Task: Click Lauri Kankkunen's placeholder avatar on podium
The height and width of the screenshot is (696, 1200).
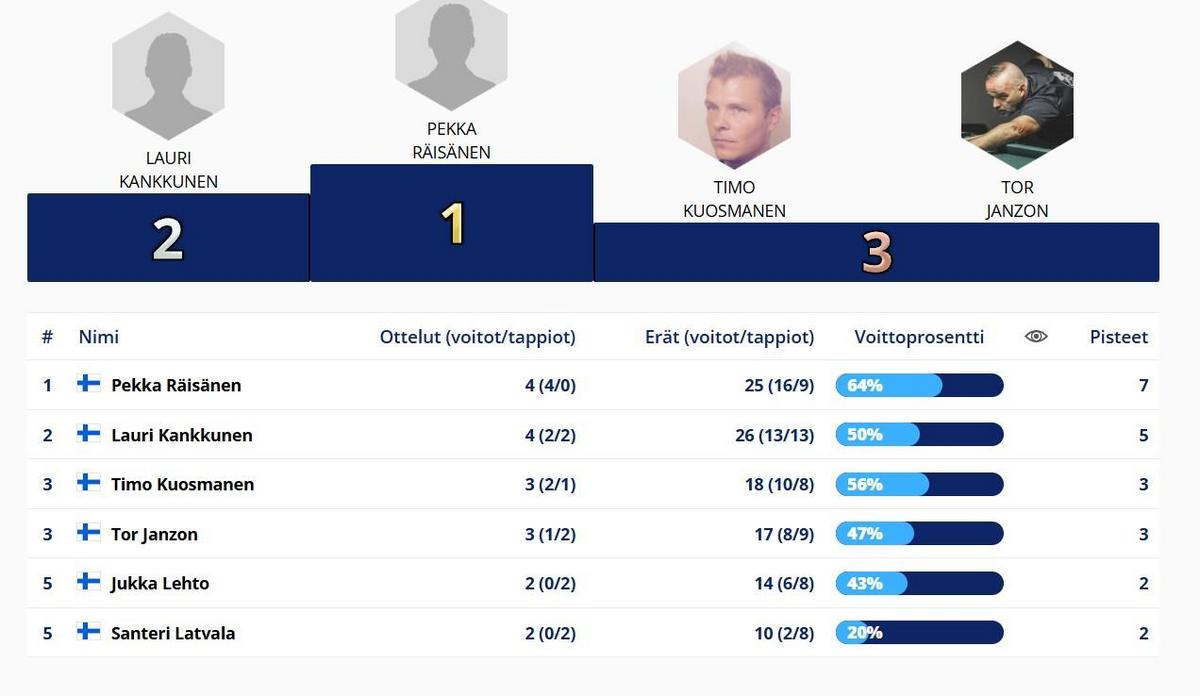Action: [168, 77]
